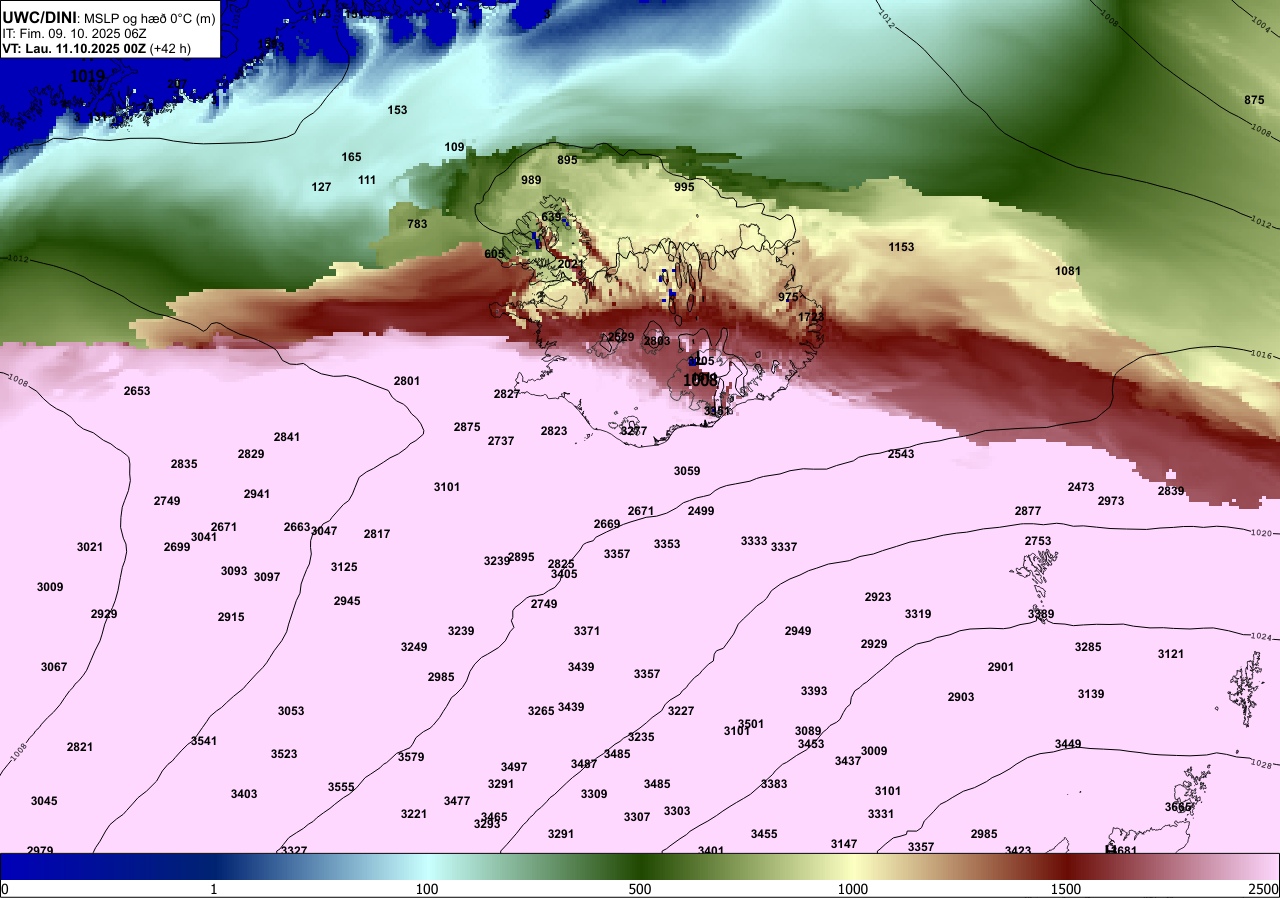Click the legend label 1500
1280x898 pixels.
click(x=1066, y=889)
